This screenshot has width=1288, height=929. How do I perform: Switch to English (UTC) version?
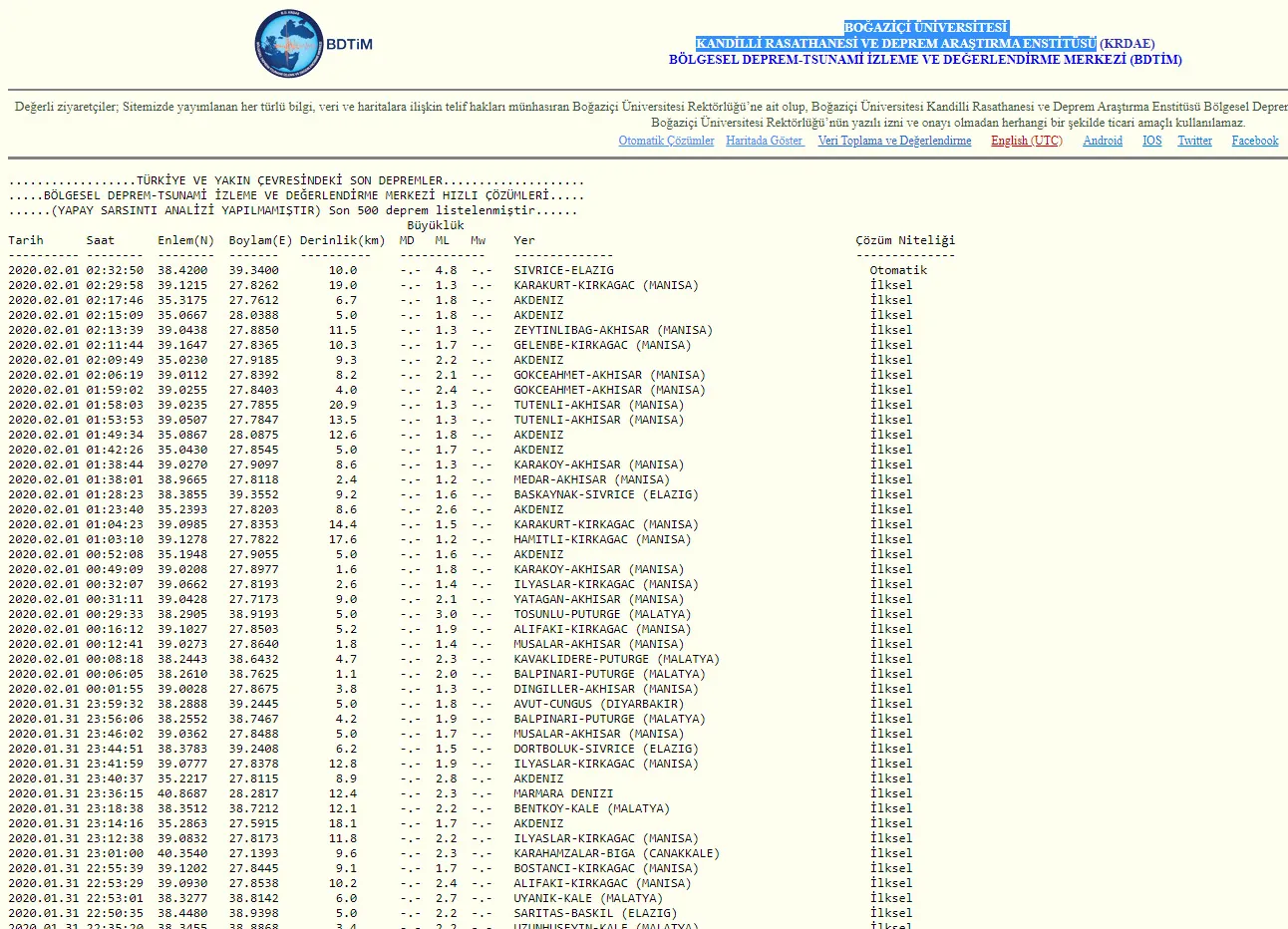(1026, 141)
